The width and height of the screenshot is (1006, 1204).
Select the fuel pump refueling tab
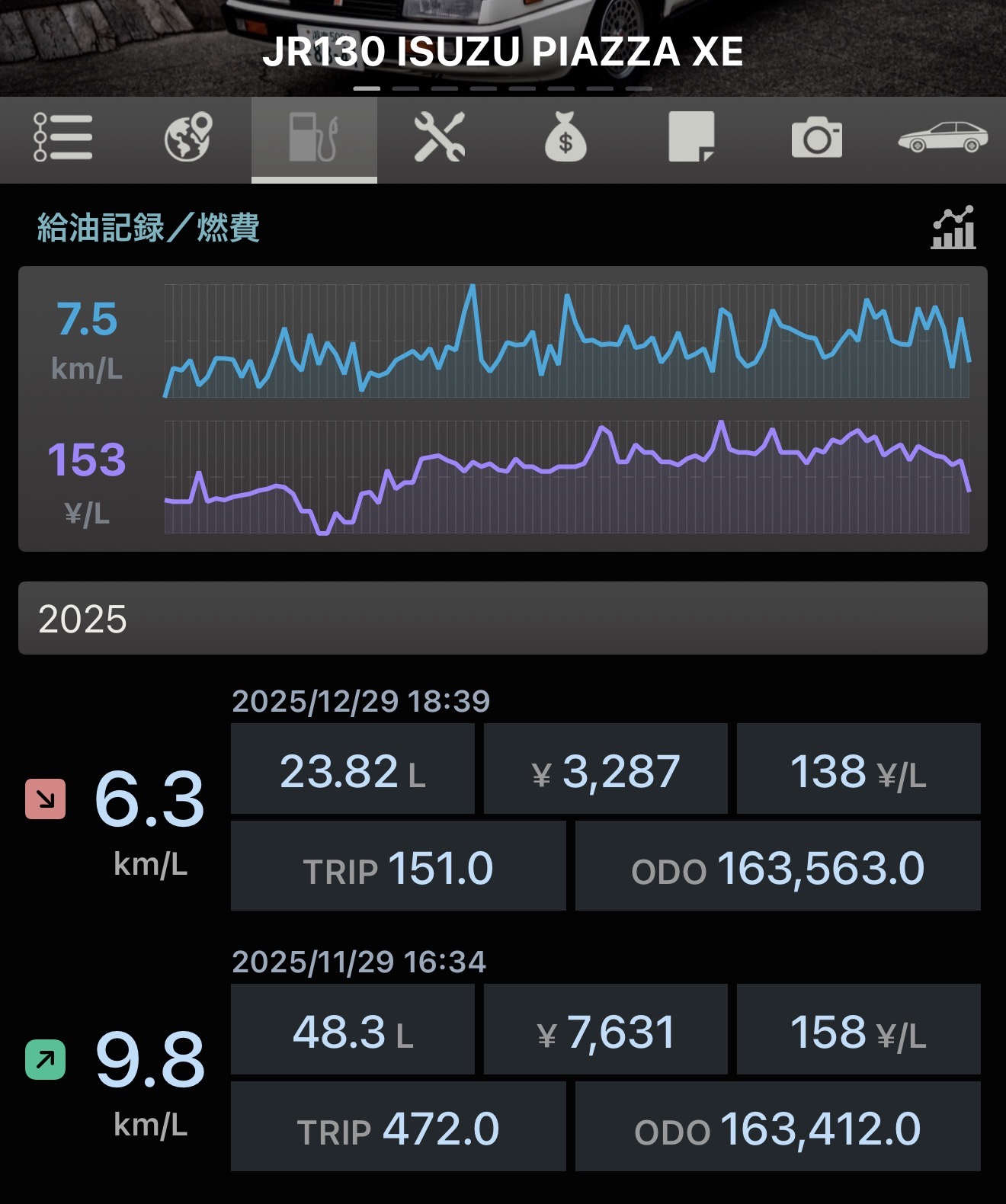click(314, 138)
